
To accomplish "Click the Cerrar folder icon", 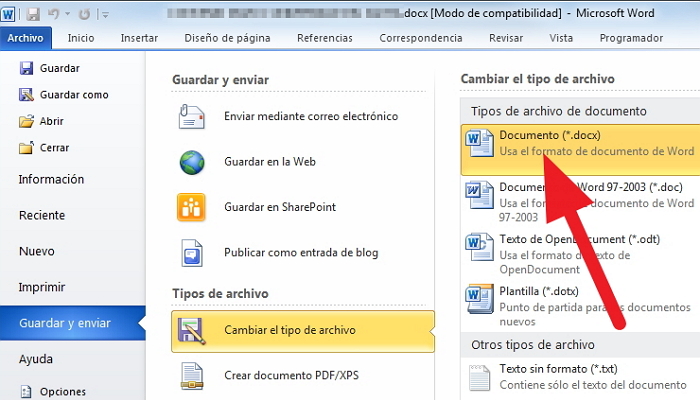I will [x=26, y=147].
